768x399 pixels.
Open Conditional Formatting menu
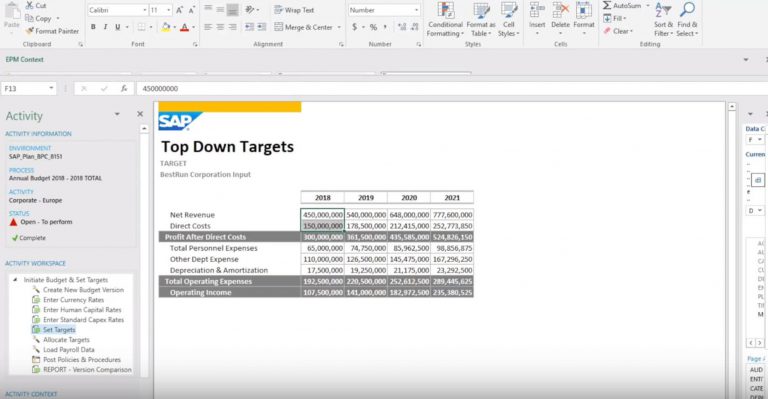(445, 20)
